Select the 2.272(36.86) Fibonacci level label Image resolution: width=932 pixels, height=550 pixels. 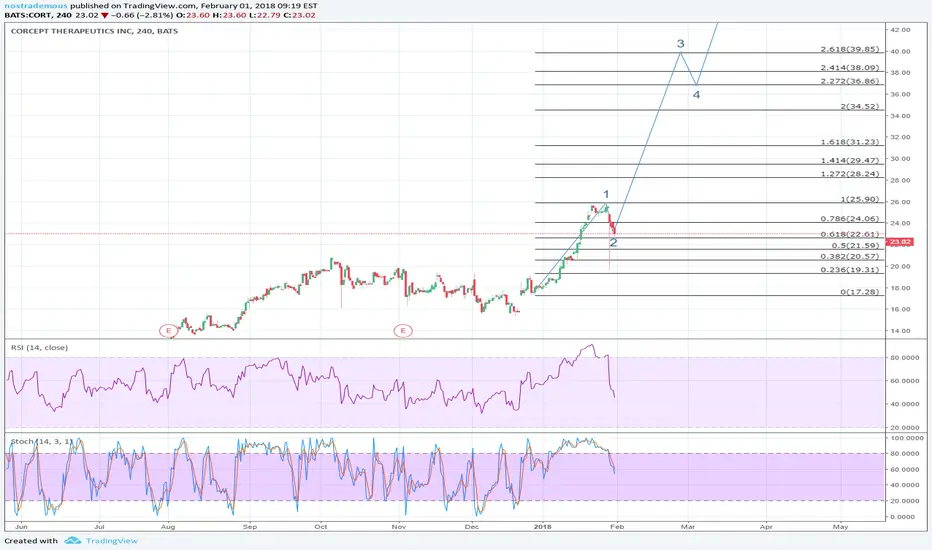point(849,81)
